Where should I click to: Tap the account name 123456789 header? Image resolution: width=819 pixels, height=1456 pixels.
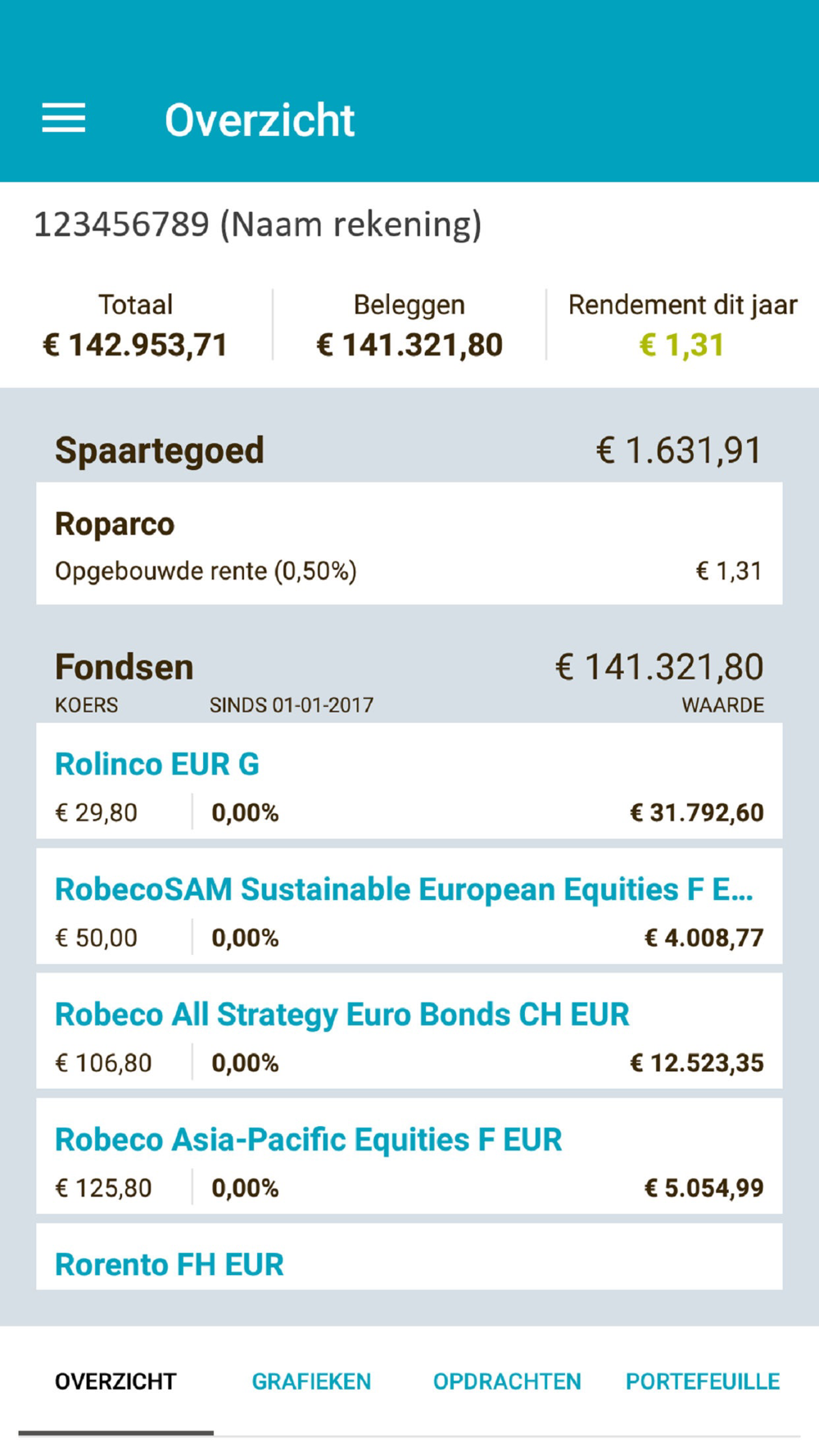point(257,224)
